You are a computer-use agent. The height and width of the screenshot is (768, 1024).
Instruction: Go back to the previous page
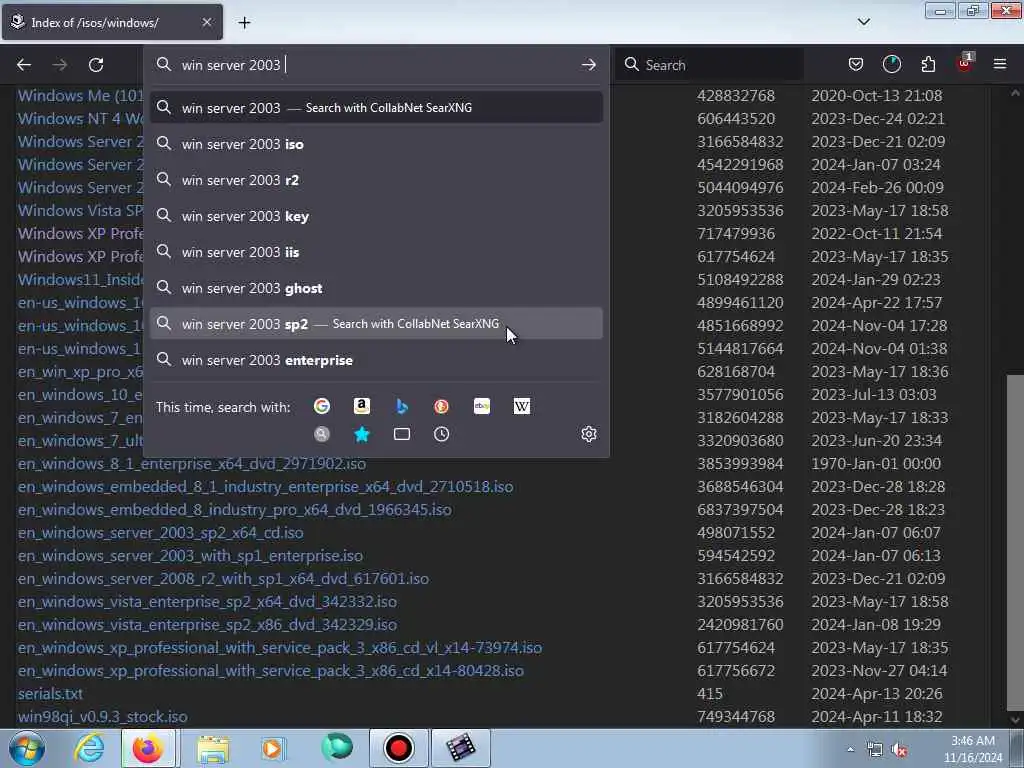pyautogui.click(x=24, y=65)
